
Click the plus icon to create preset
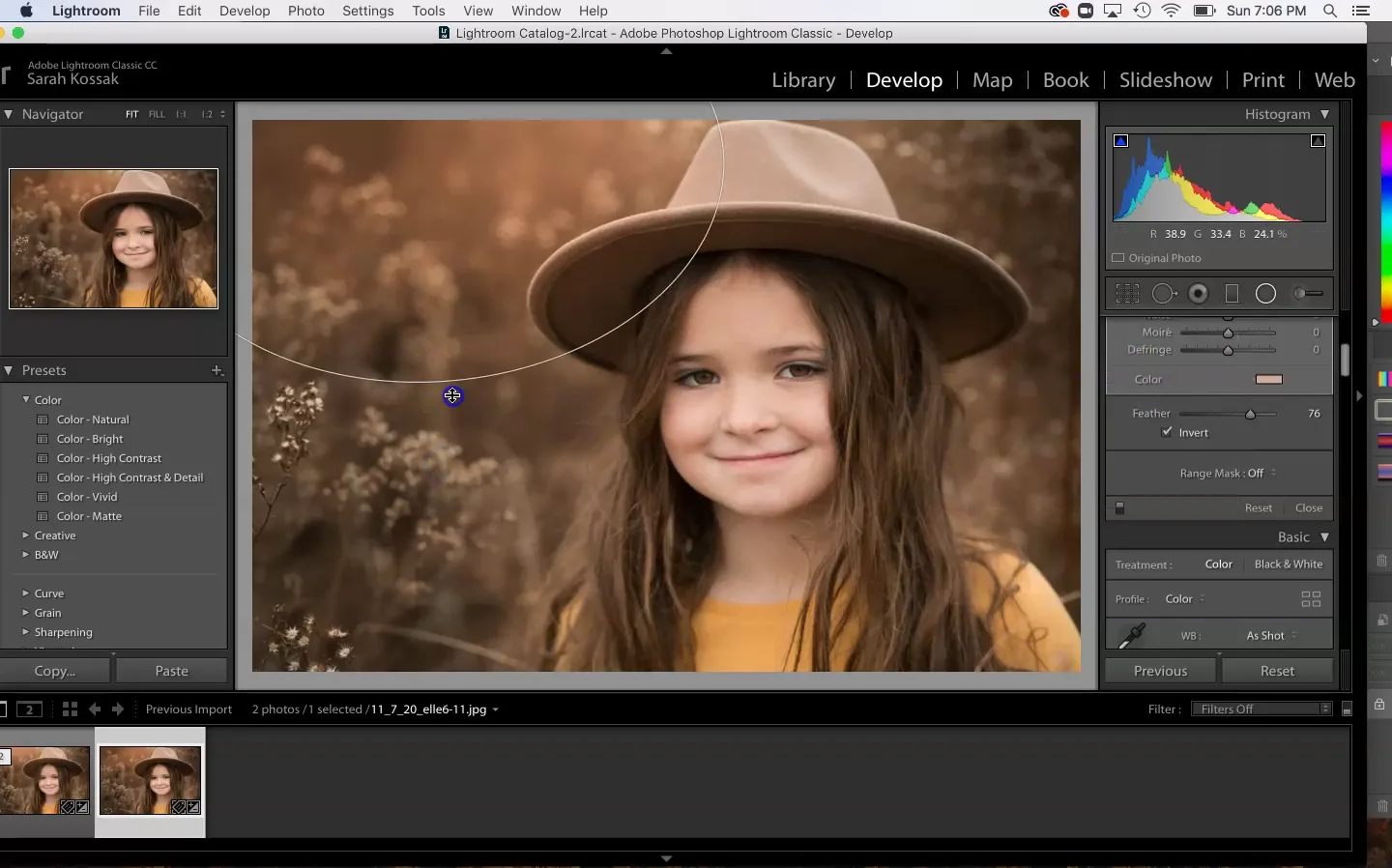coord(217,370)
